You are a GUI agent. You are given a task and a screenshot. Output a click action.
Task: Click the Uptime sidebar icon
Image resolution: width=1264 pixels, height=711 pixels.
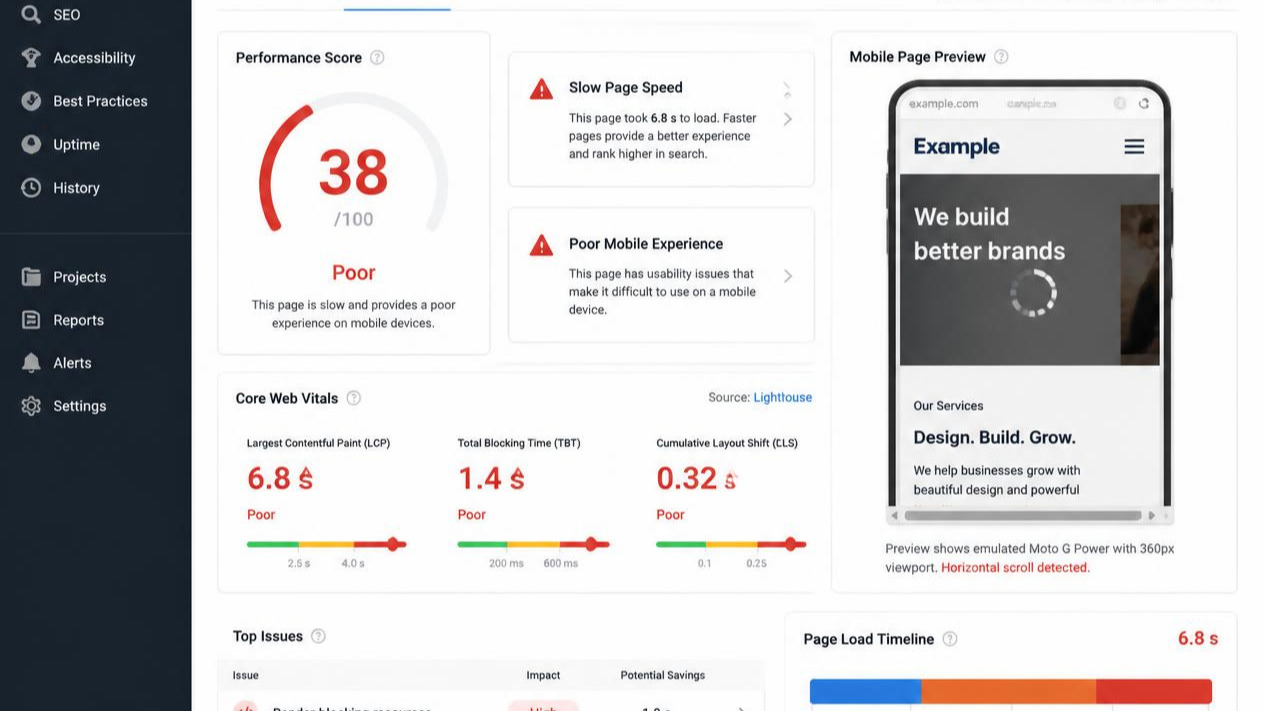click(x=31, y=144)
